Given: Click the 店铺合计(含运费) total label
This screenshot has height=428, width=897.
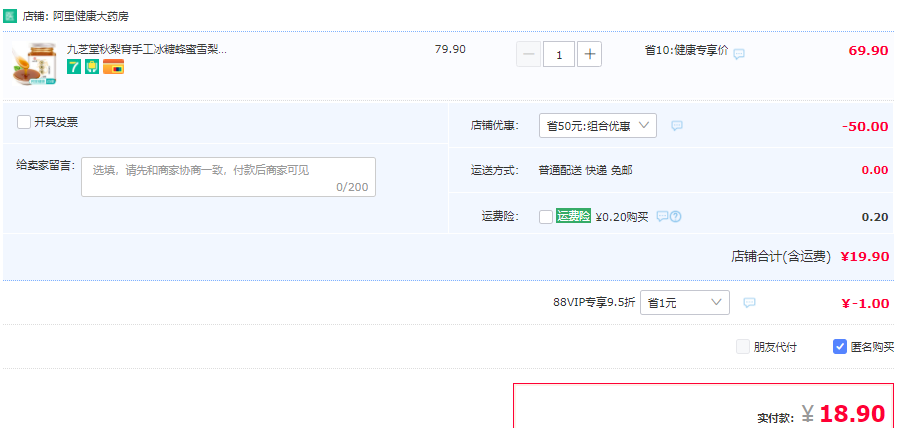Looking at the screenshot, I should pos(781,257).
